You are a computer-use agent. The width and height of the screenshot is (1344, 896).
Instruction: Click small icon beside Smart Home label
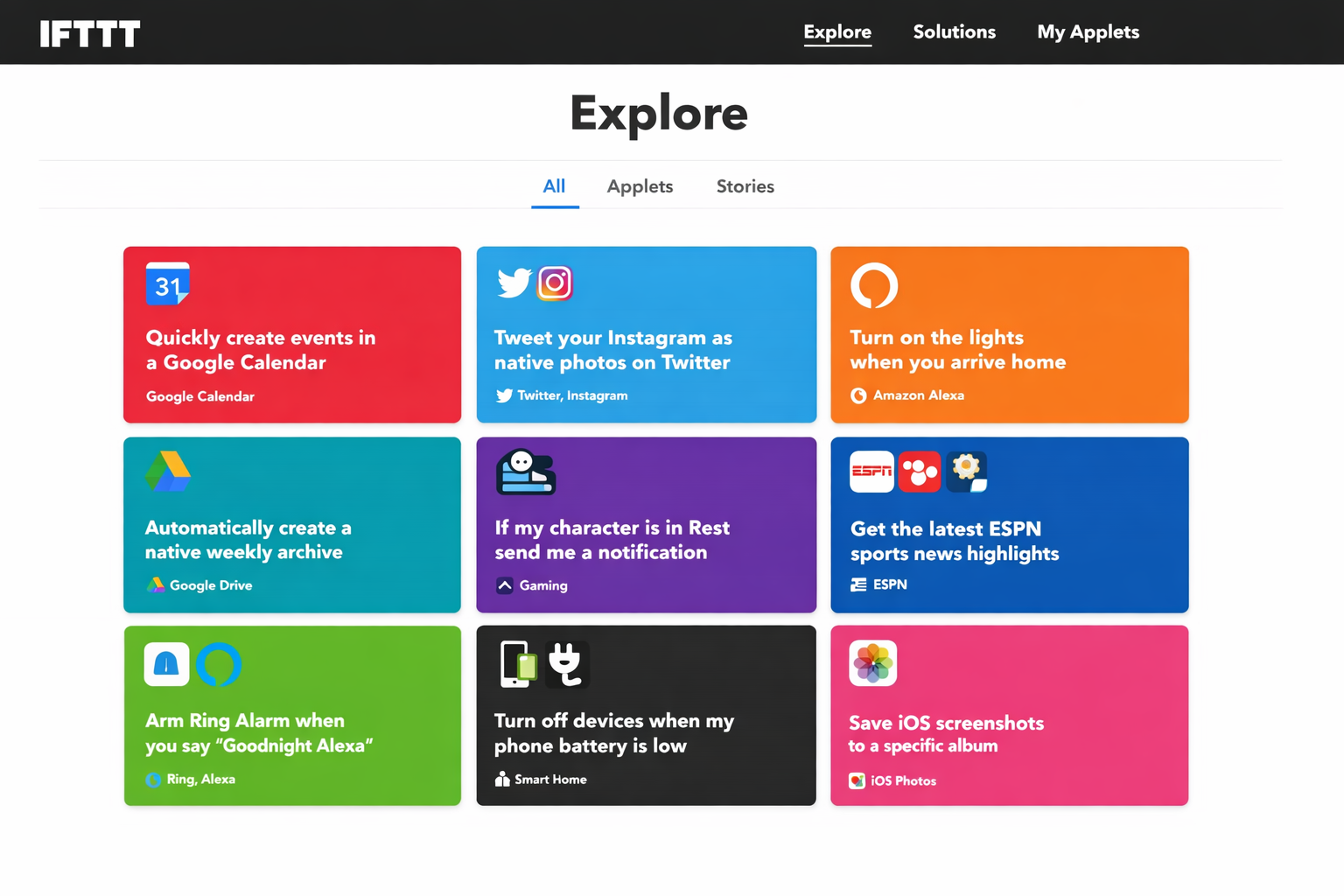502,779
